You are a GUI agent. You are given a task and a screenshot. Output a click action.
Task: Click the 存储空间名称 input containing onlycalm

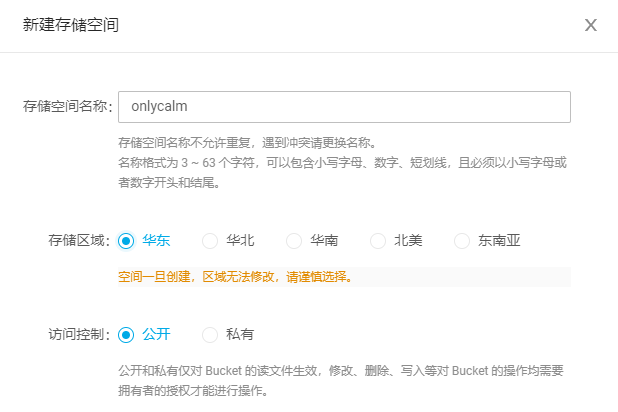point(344,107)
